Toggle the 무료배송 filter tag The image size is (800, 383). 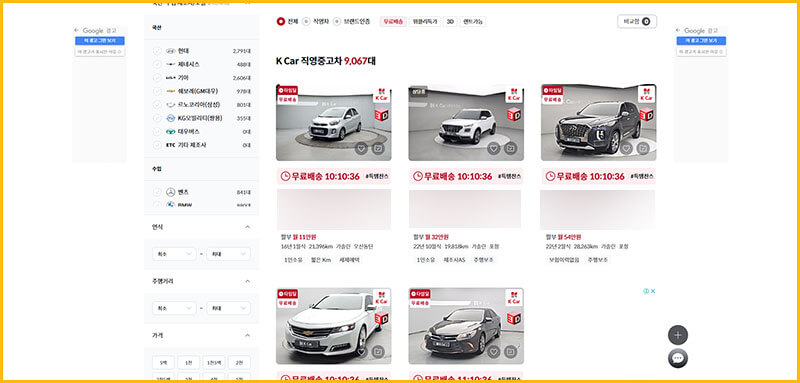point(393,21)
